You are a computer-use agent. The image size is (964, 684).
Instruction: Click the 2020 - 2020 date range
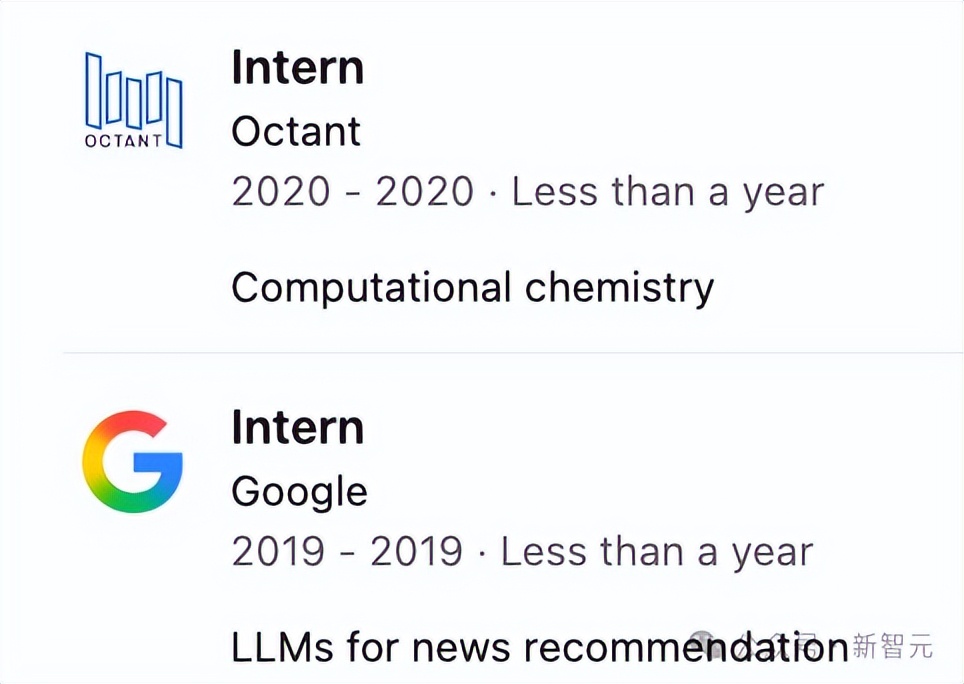[x=352, y=191]
